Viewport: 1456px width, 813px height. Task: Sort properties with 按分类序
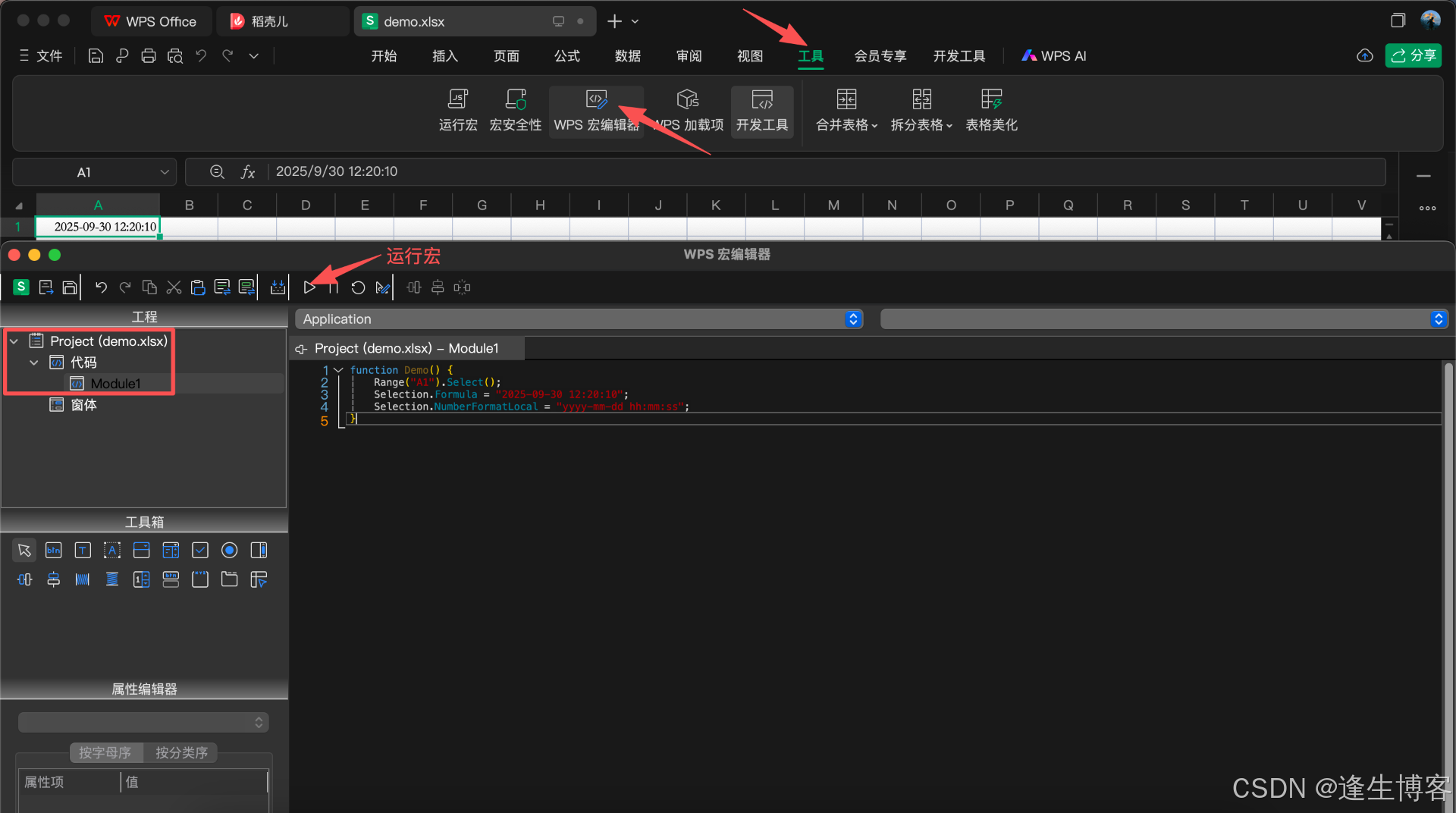pyautogui.click(x=180, y=752)
